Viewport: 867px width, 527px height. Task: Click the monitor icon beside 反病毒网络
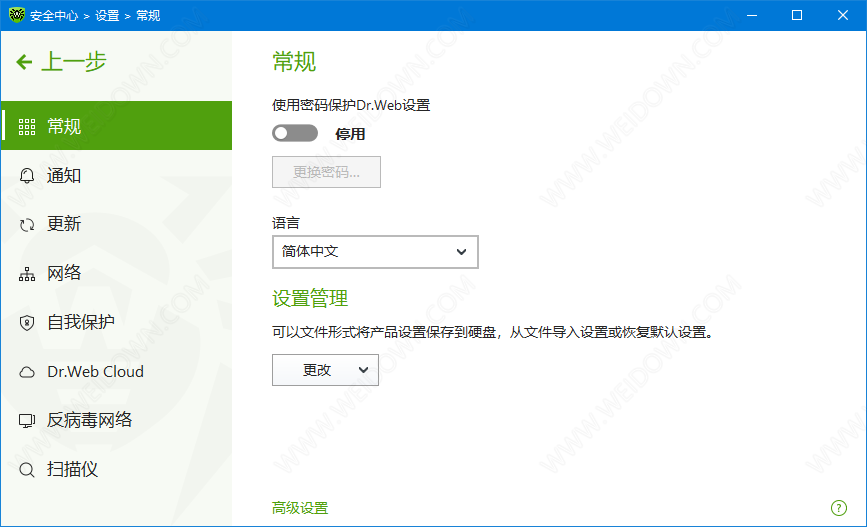pyautogui.click(x=27, y=421)
